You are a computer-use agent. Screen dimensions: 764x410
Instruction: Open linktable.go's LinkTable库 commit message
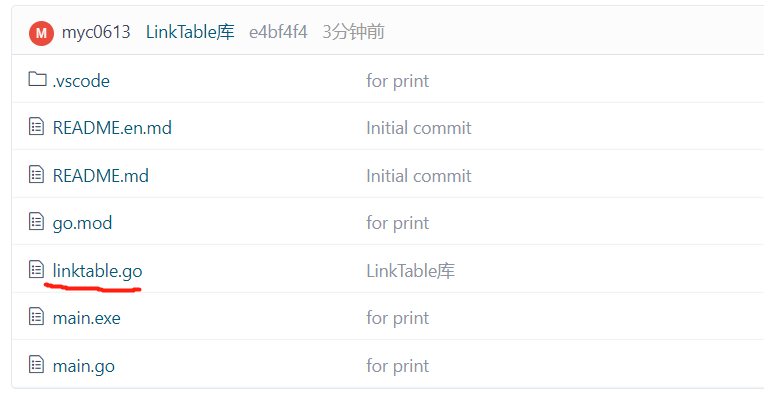411,270
